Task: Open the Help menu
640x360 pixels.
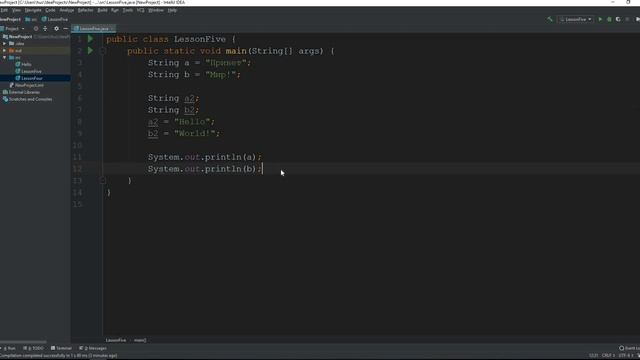Action: pos(172,10)
